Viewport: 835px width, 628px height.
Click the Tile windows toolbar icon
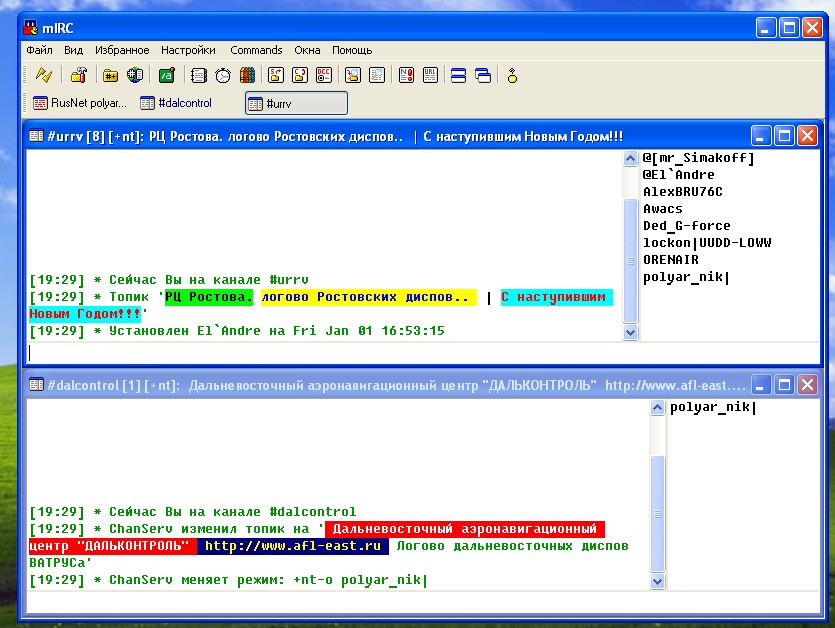coord(459,75)
